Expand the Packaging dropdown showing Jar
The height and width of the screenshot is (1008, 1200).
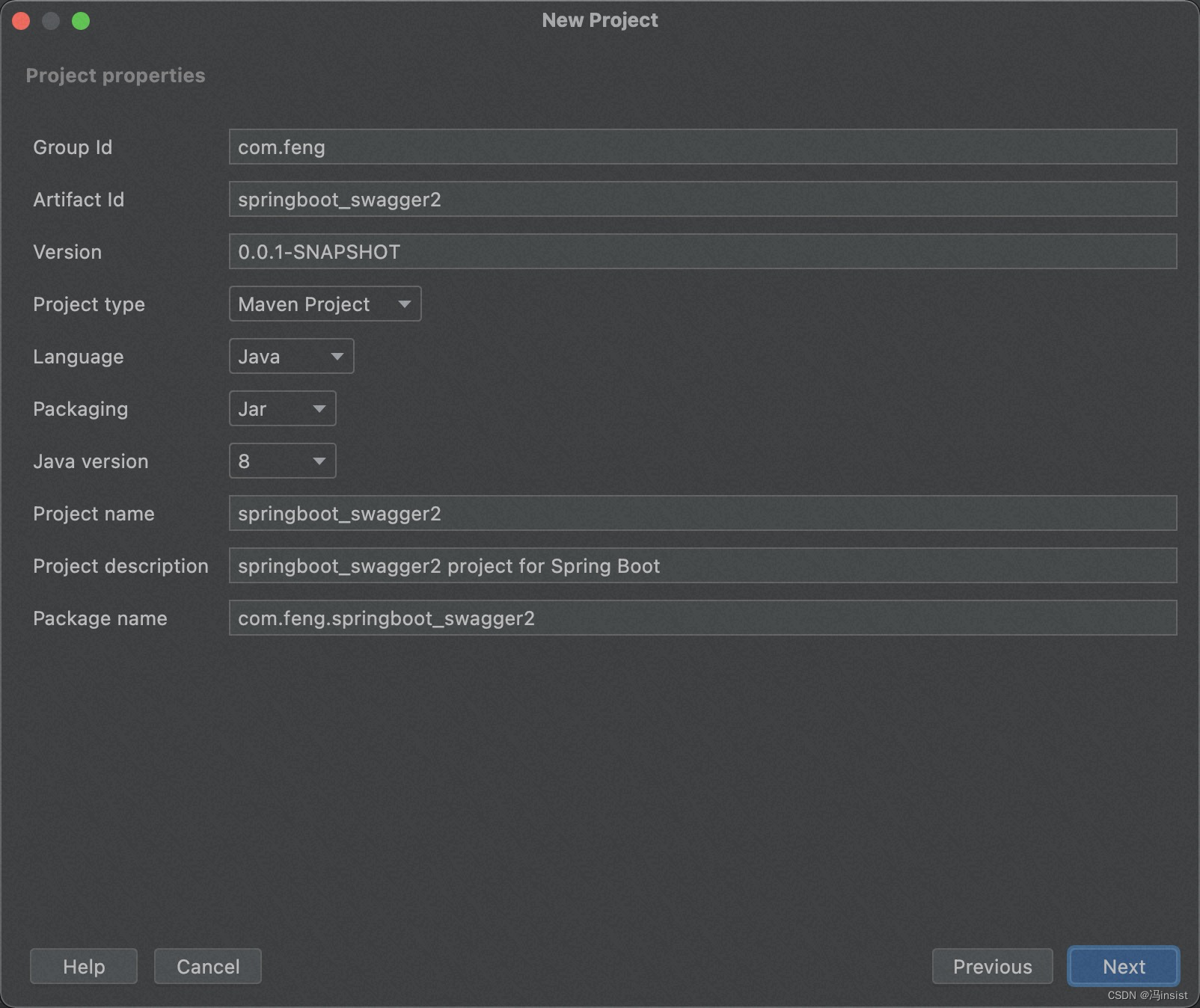(x=282, y=408)
